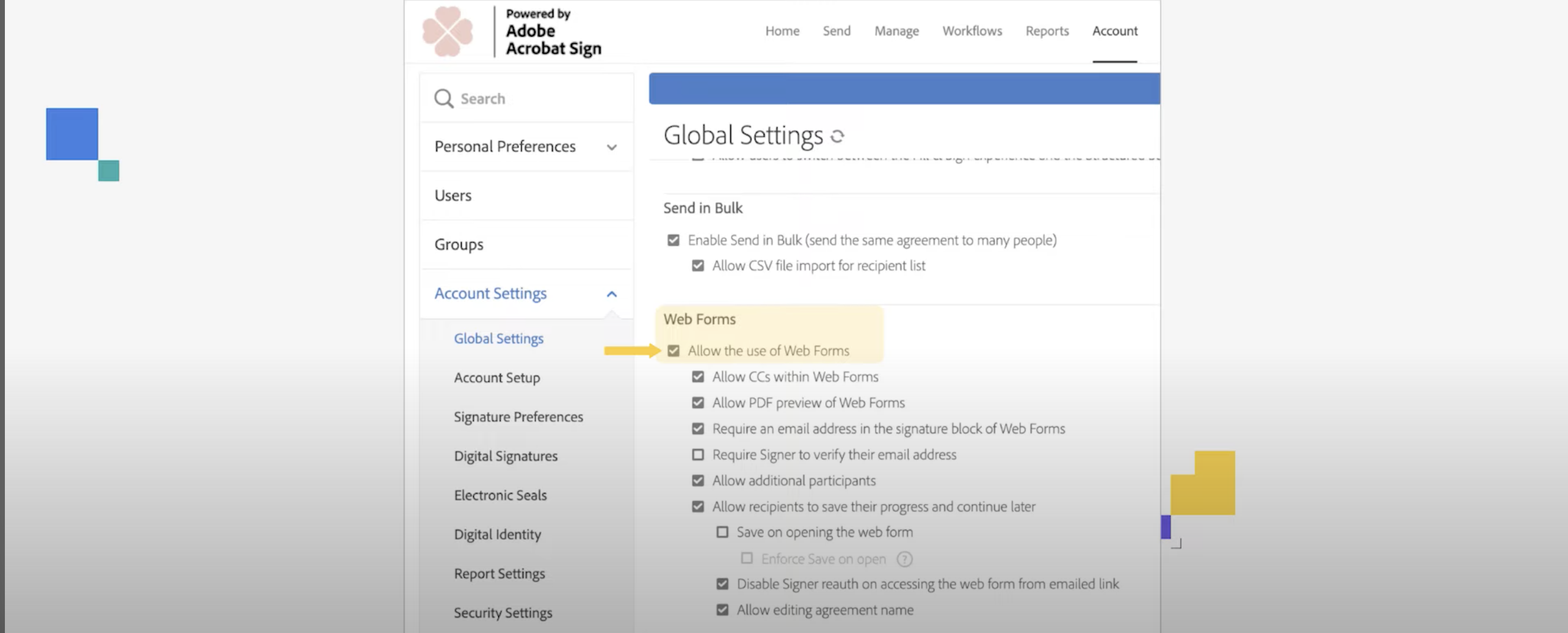The image size is (1568, 633).
Task: Disable Enable Send in Bulk
Action: tap(673, 240)
